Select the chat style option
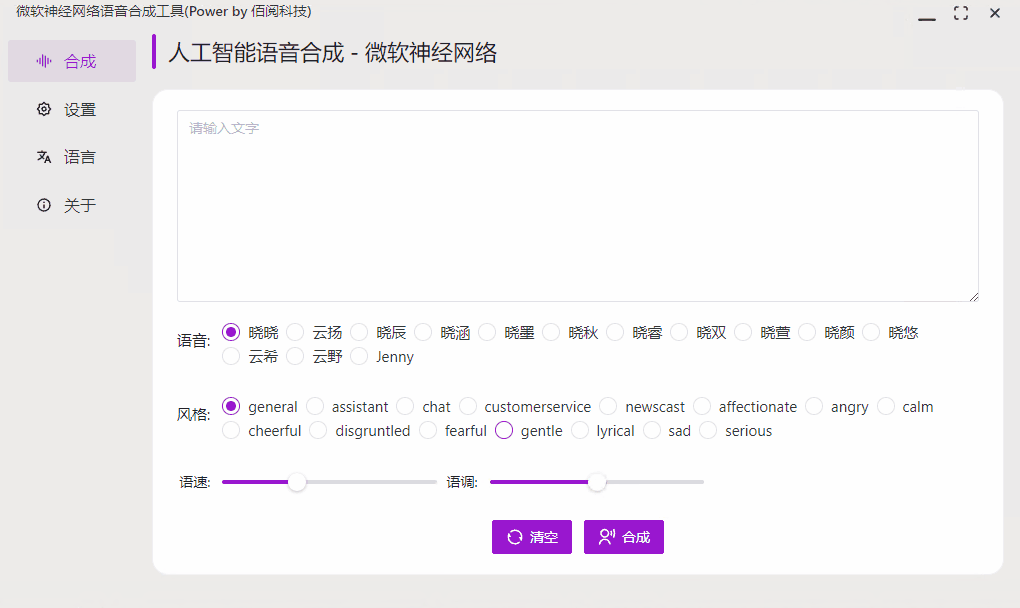The image size is (1020, 608). coord(405,406)
